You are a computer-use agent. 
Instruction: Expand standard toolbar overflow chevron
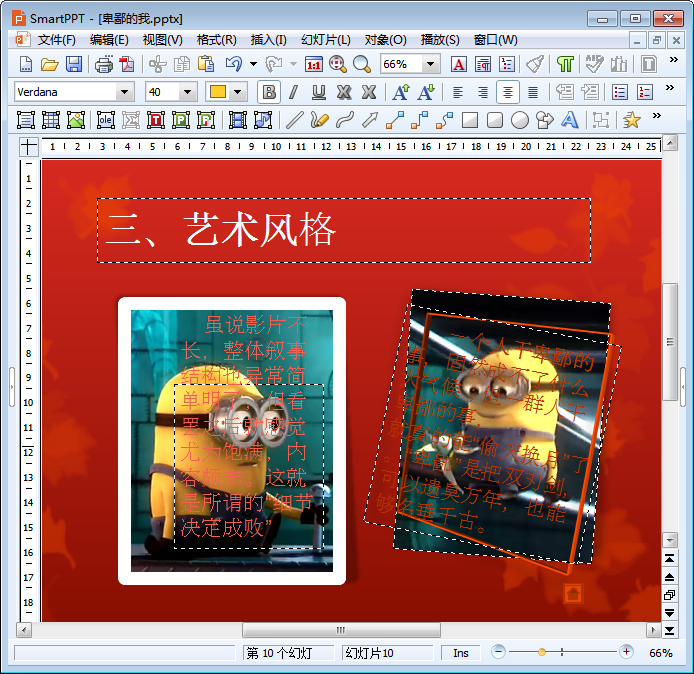[x=673, y=59]
